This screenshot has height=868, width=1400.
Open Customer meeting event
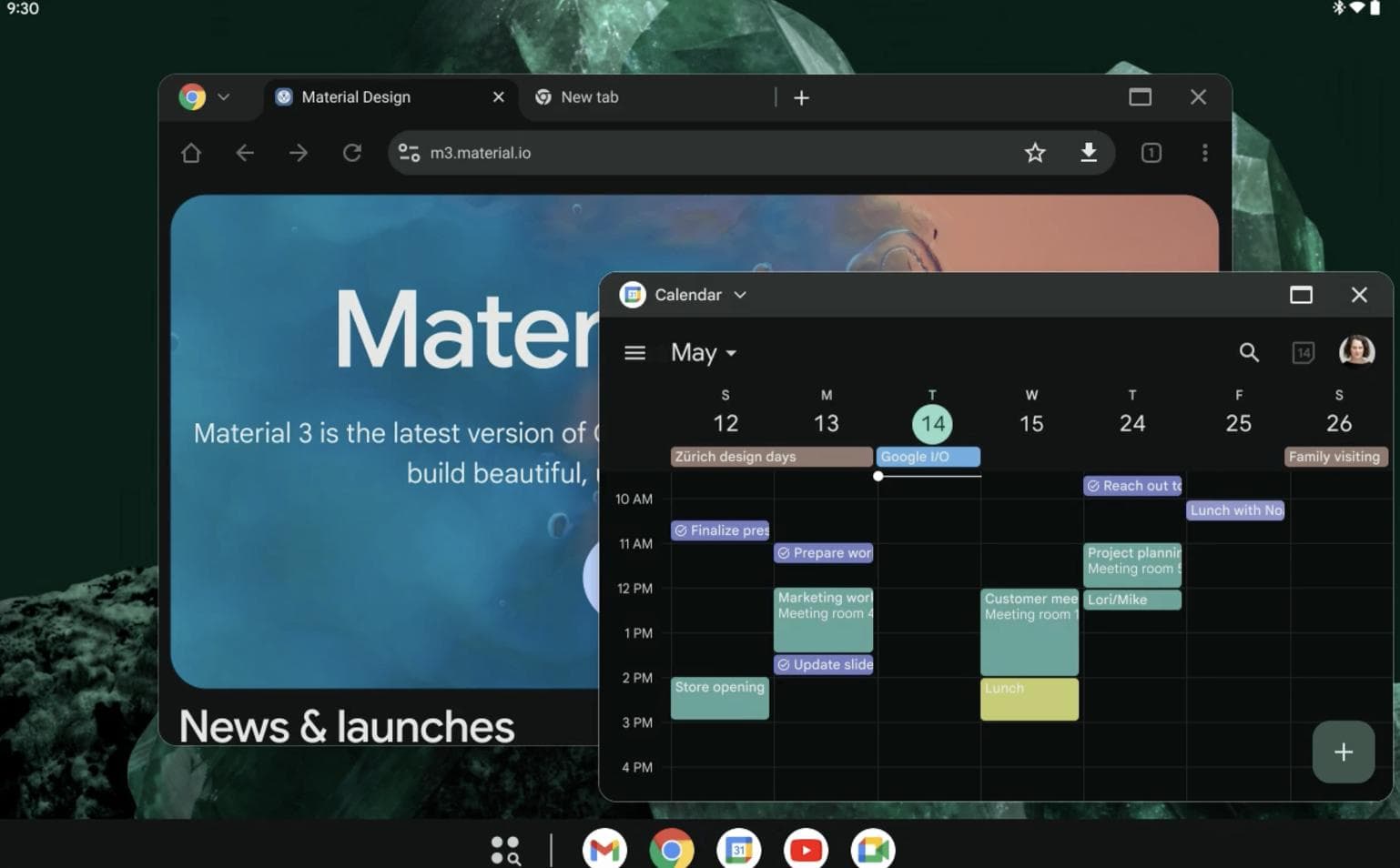point(1030,631)
